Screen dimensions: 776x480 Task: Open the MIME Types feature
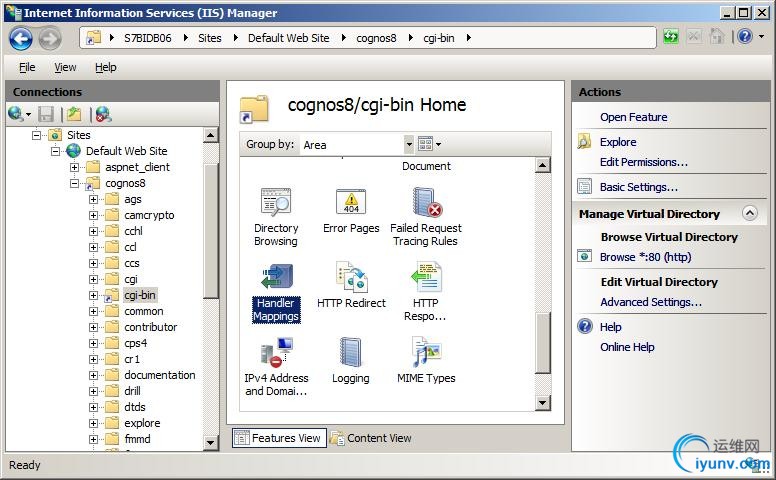(426, 361)
